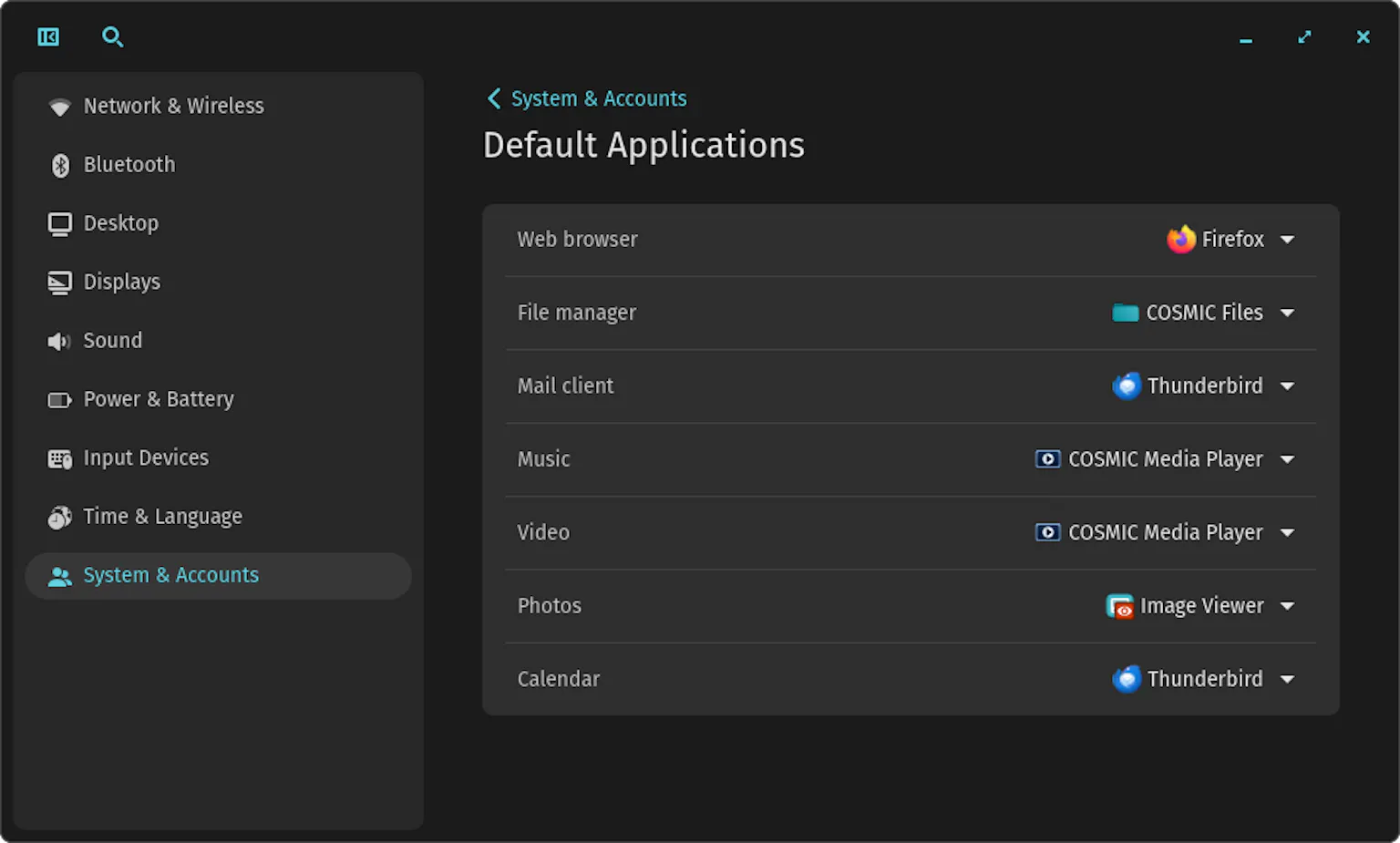The width and height of the screenshot is (1400, 843).
Task: Open the Web browser dropdown
Action: coord(1287,239)
